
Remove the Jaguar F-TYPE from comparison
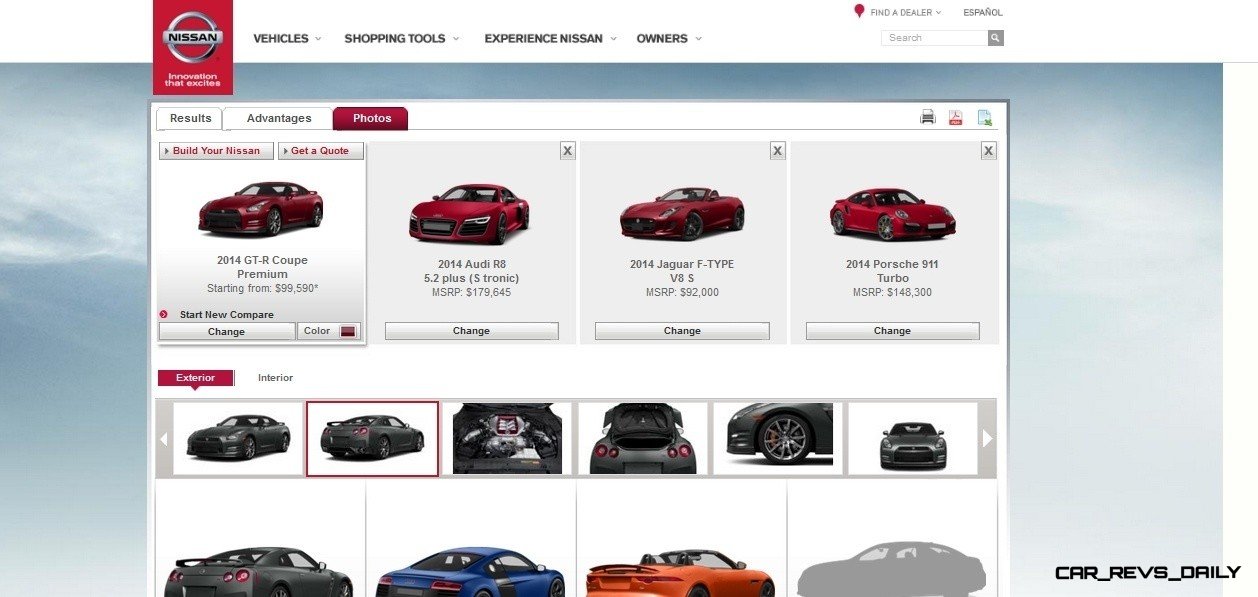tap(778, 151)
